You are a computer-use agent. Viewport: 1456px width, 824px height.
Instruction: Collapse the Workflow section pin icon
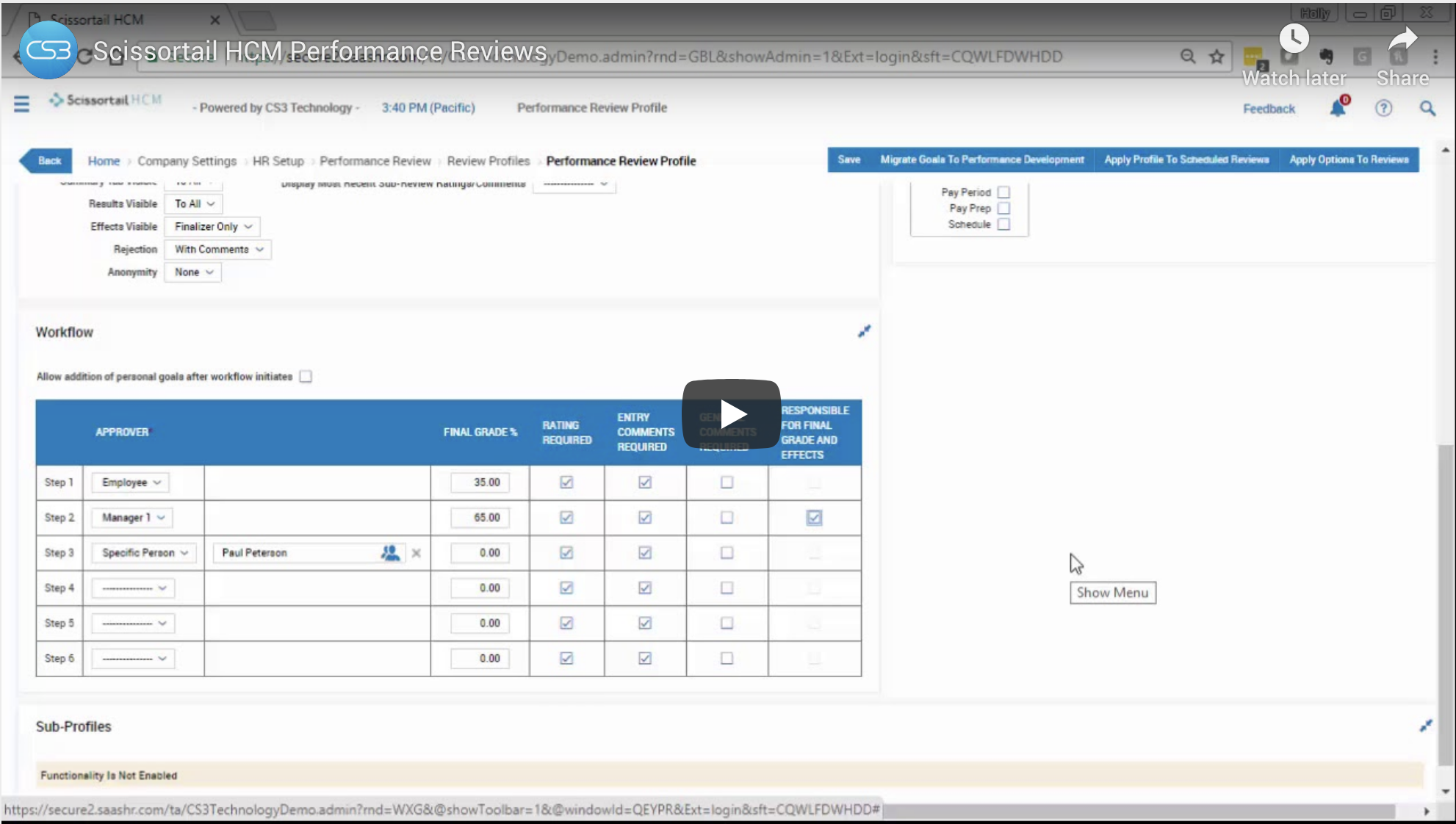(864, 332)
